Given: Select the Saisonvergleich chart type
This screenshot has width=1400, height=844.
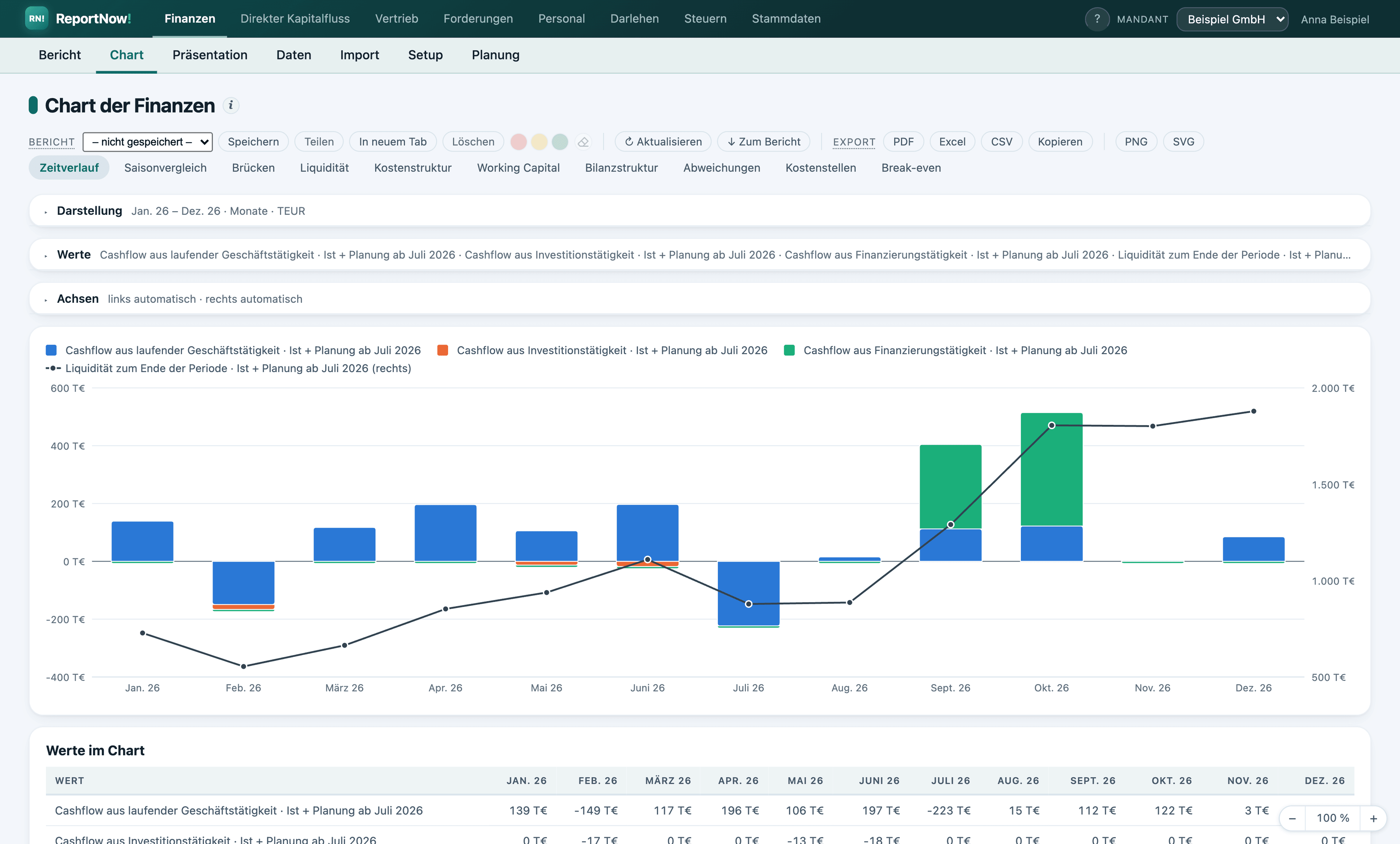Looking at the screenshot, I should (166, 168).
